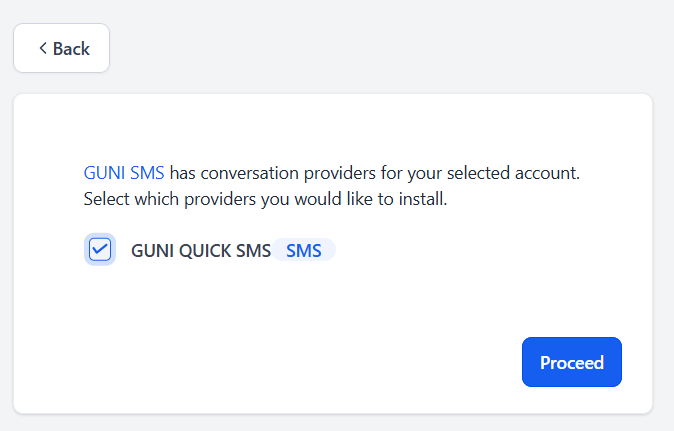Click the word 'Proceed' on blue button
The height and width of the screenshot is (431, 674).
(x=572, y=363)
